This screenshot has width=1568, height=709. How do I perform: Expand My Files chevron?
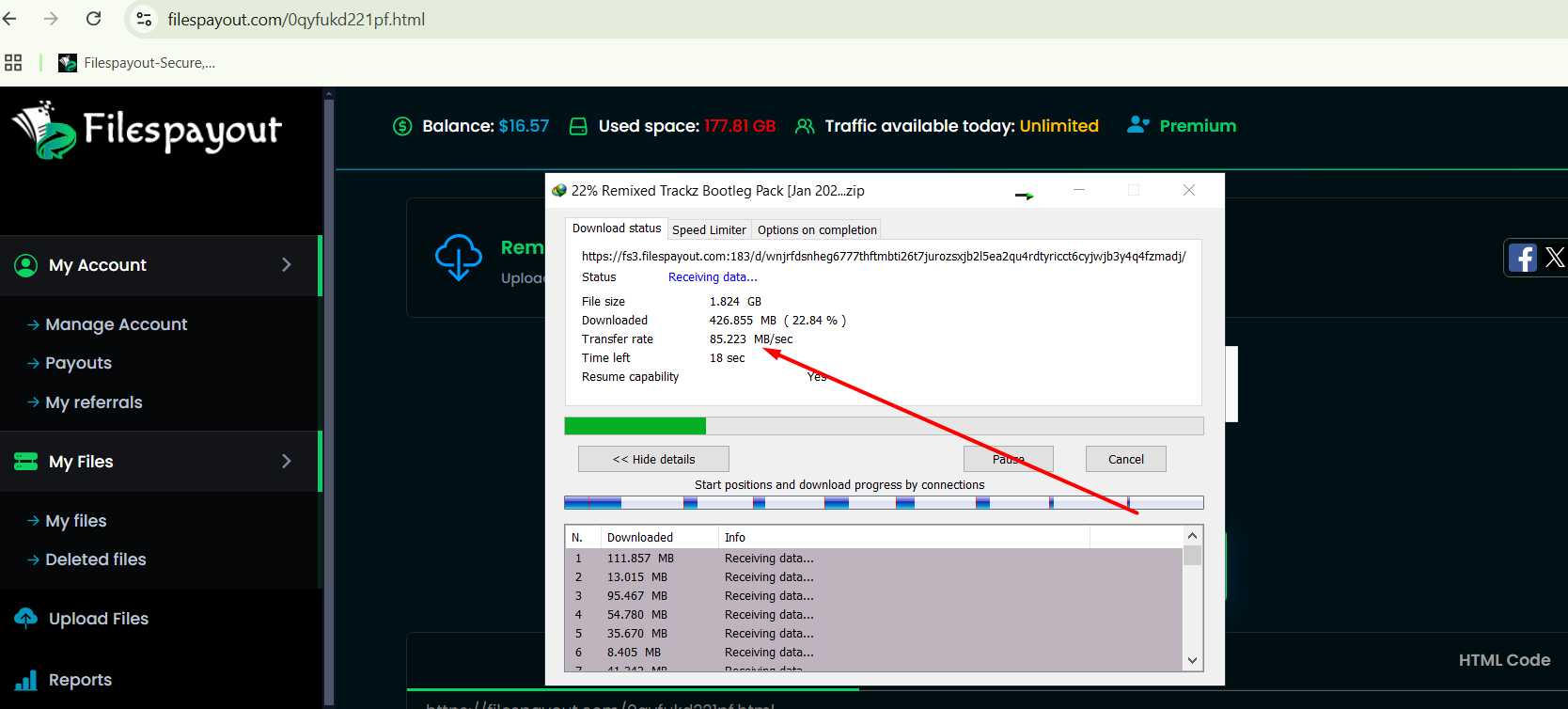pyautogui.click(x=287, y=461)
